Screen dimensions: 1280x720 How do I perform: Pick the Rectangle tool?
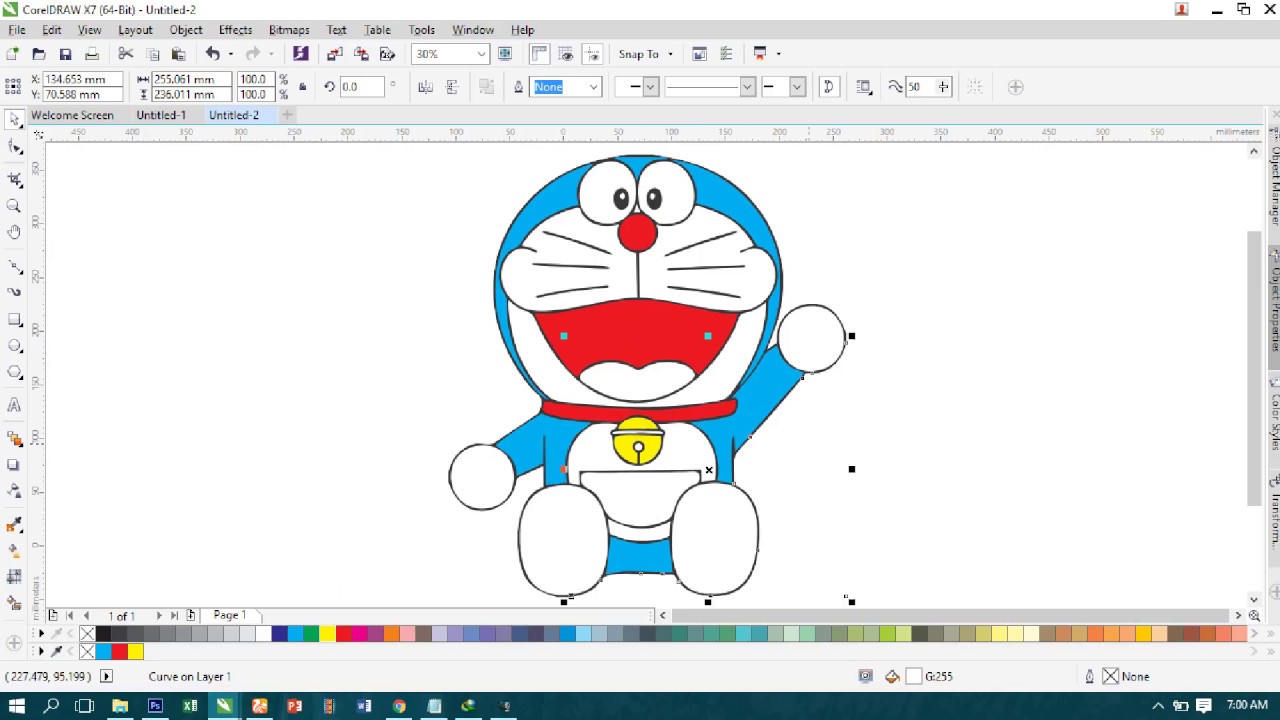[14, 320]
